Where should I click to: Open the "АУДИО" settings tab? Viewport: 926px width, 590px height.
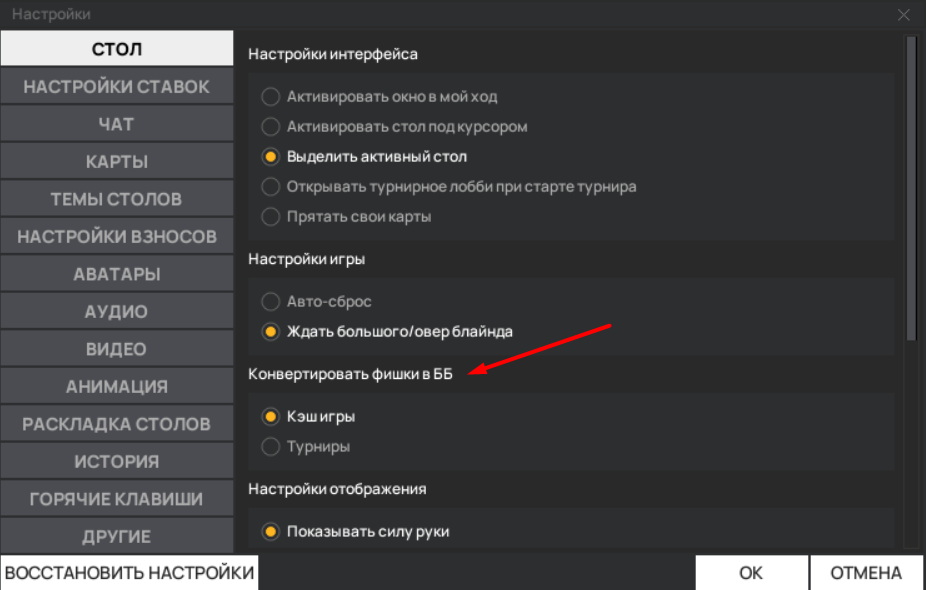tap(117, 312)
